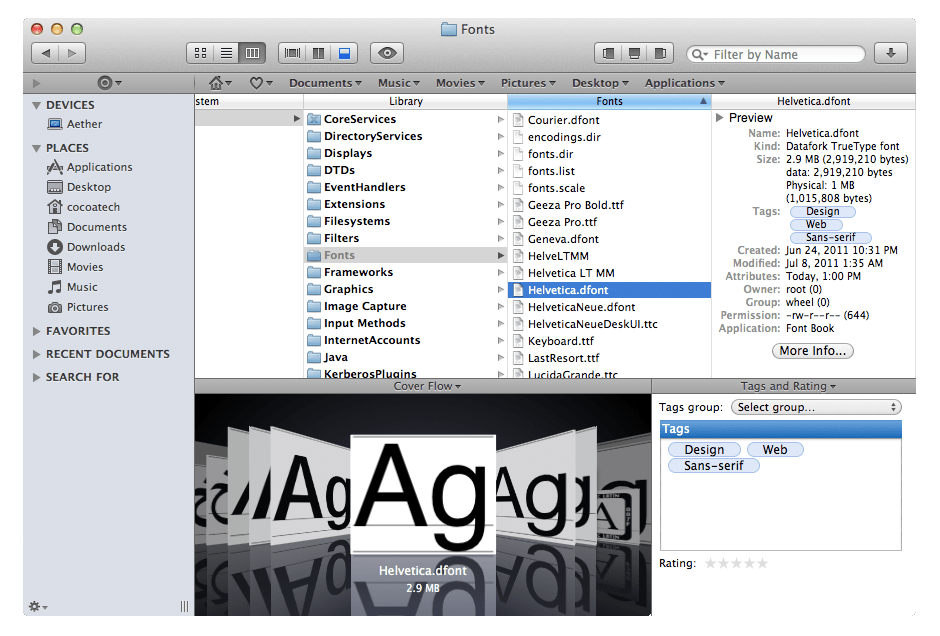Click the Quick Look eye button
Image resolution: width=940 pixels, height=636 pixels.
(387, 53)
